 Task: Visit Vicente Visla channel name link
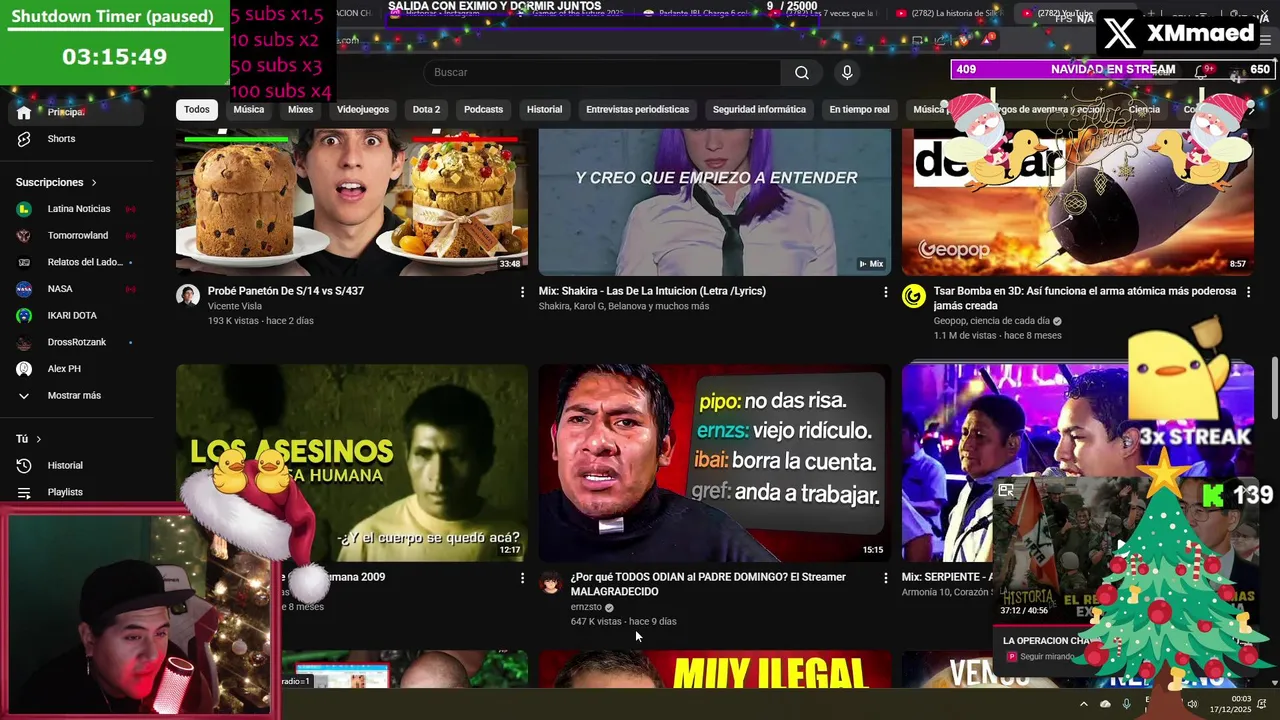tap(235, 307)
